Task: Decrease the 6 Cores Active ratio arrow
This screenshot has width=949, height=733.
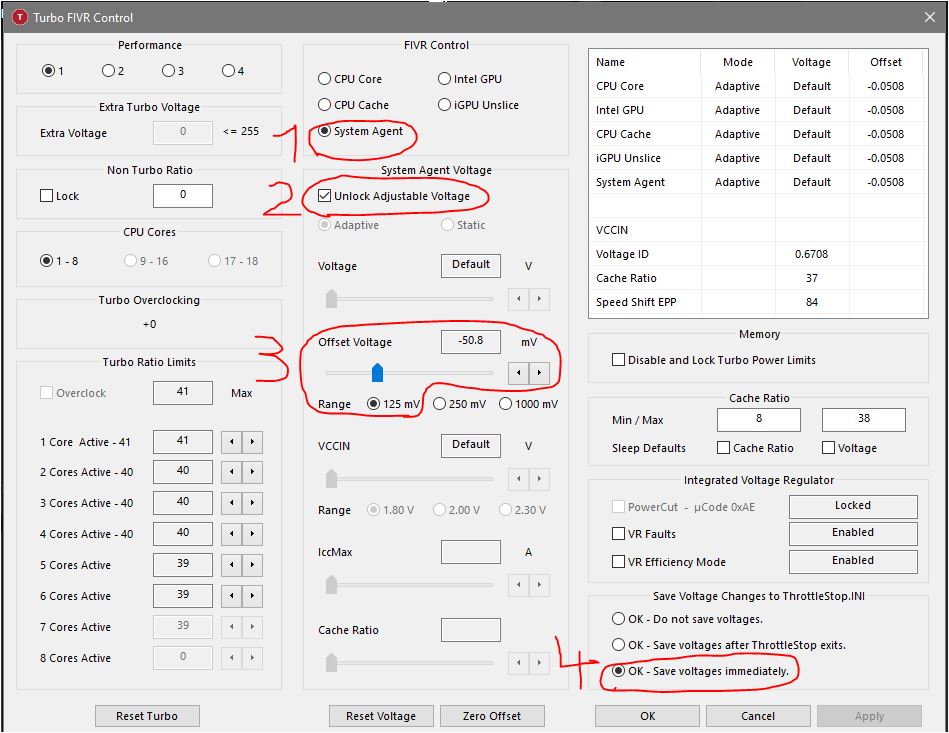Action: pos(231,596)
